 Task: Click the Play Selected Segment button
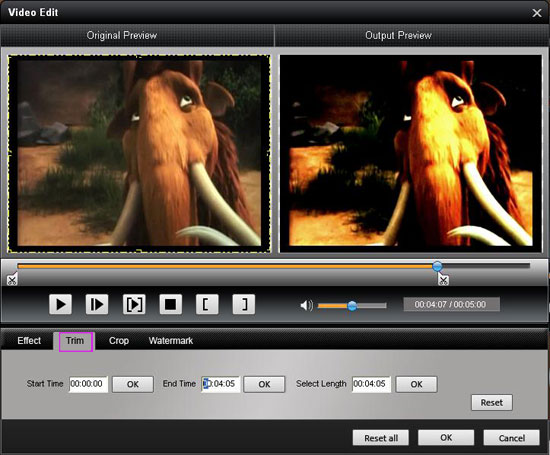tap(134, 304)
